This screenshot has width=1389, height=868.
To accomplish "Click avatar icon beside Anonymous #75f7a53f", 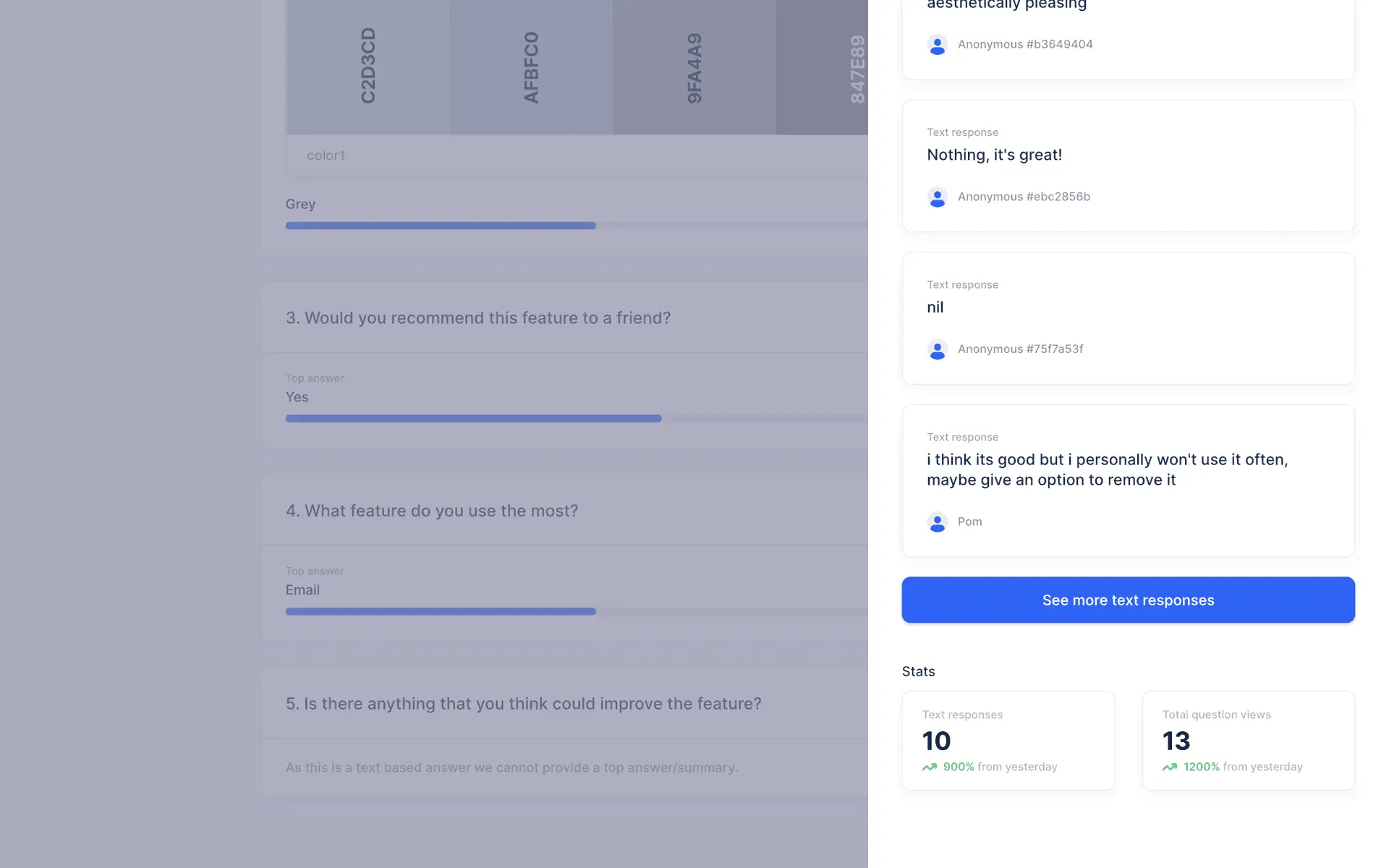I will [x=937, y=349].
